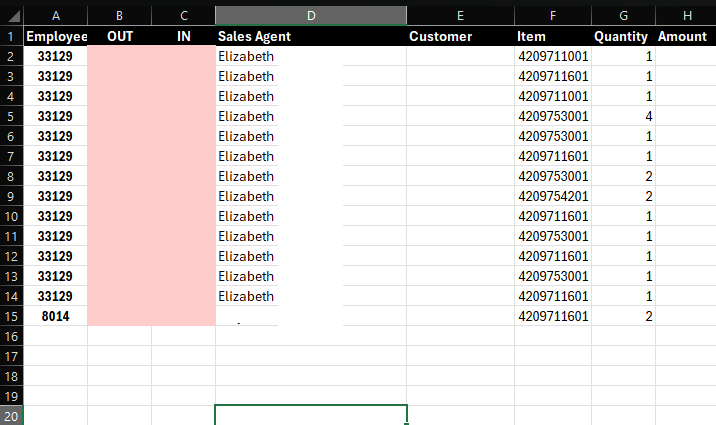
Task: Click the Select All corner triangle
Action: (x=13, y=16)
